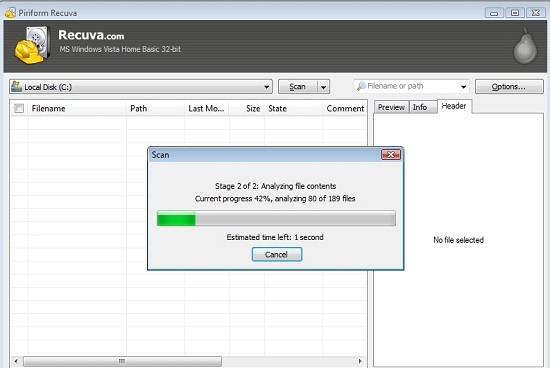Click the horizontal scrollbar thumb in file list
This screenshot has width=550, height=368.
pos(122,361)
